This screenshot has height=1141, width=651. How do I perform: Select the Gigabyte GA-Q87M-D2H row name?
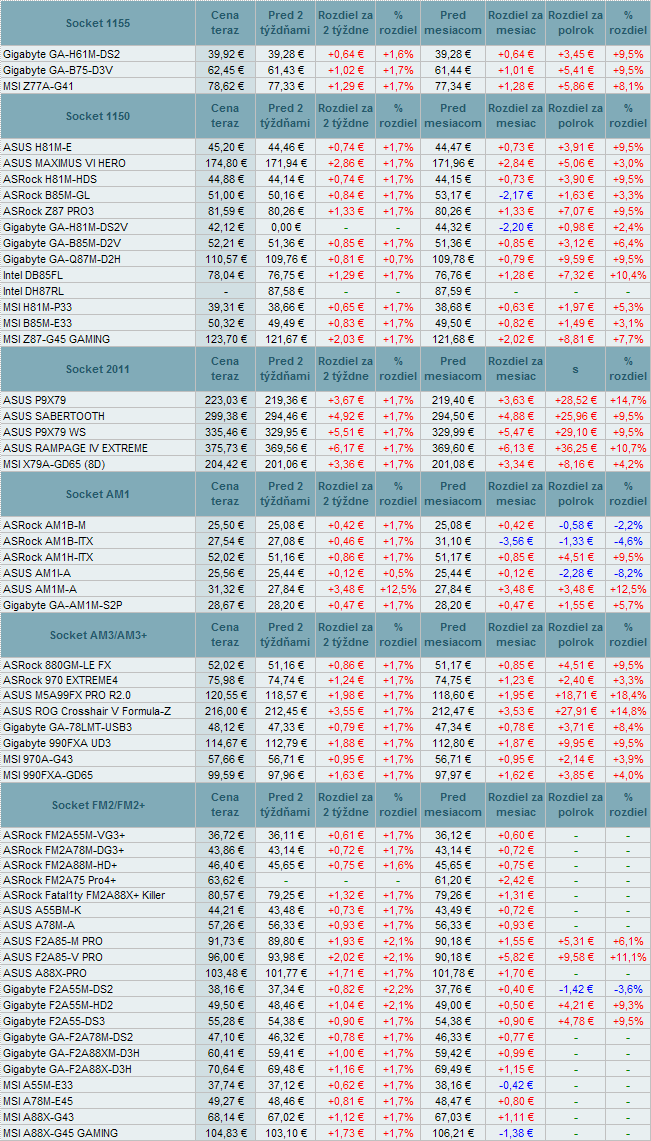64,259
